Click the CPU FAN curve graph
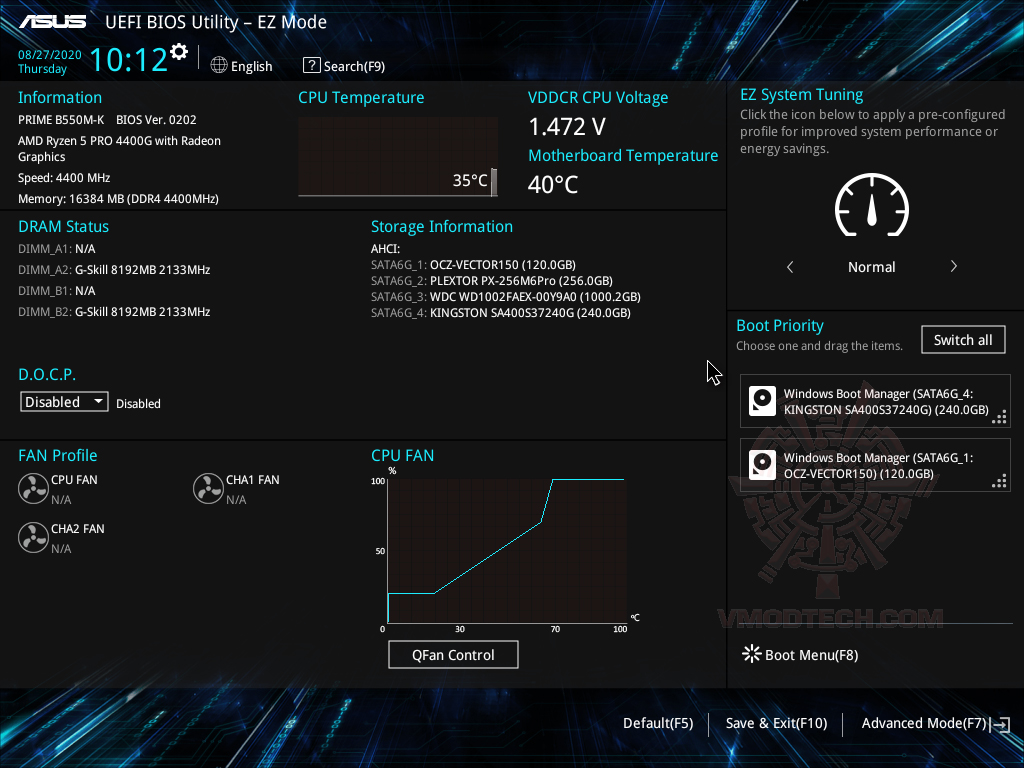Image resolution: width=1024 pixels, height=768 pixels. [507, 551]
